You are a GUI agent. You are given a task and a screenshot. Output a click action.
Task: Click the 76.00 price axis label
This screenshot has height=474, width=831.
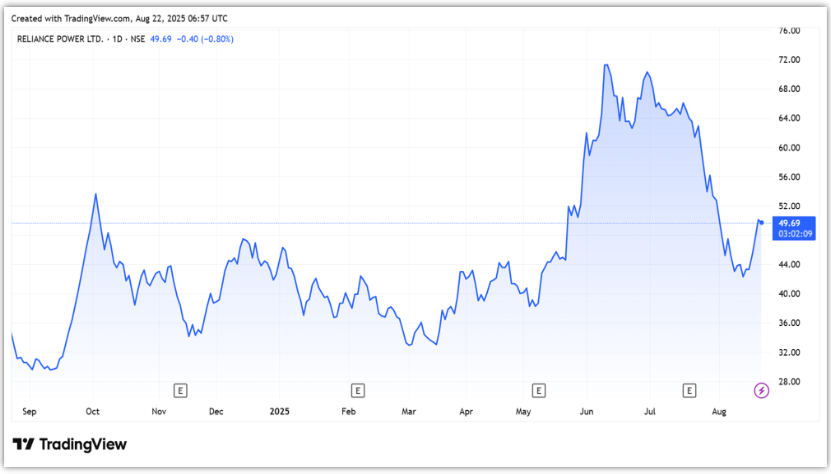point(789,31)
